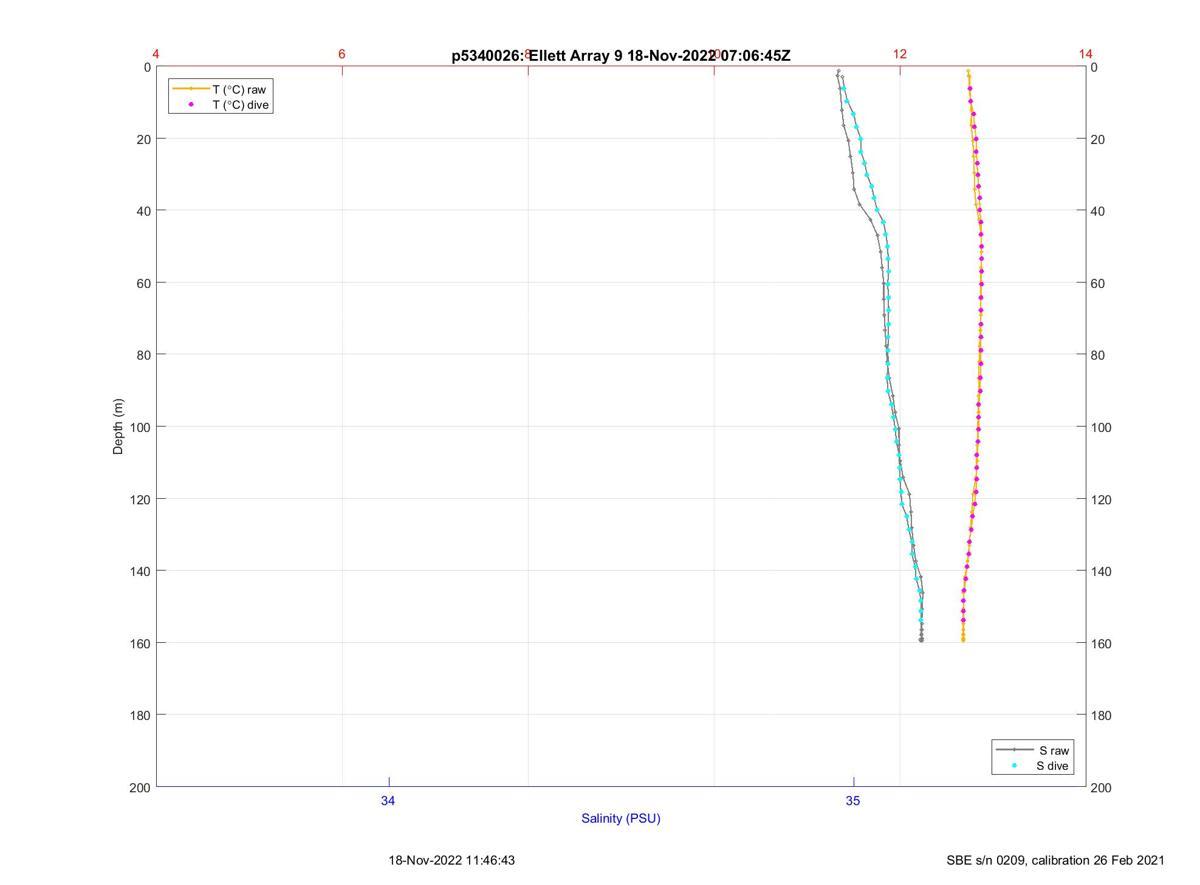Click the gray line sample in salinity legend
Screen dimensions: 1200x885
point(1014,750)
